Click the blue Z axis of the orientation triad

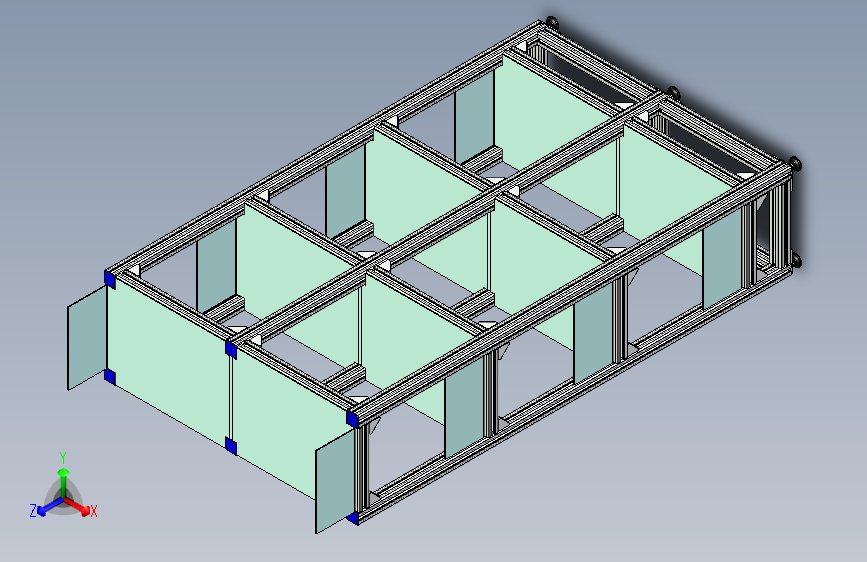(x=50, y=506)
